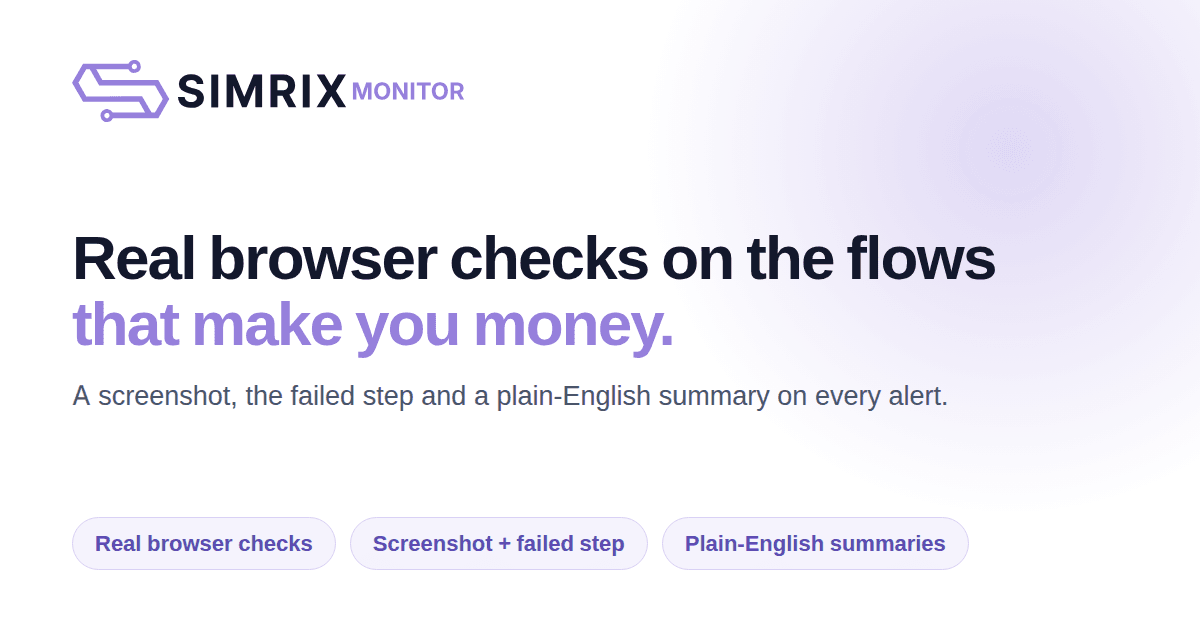1200x630 pixels.
Task: Click the bottom node dot of the logo
Action: click(x=107, y=116)
